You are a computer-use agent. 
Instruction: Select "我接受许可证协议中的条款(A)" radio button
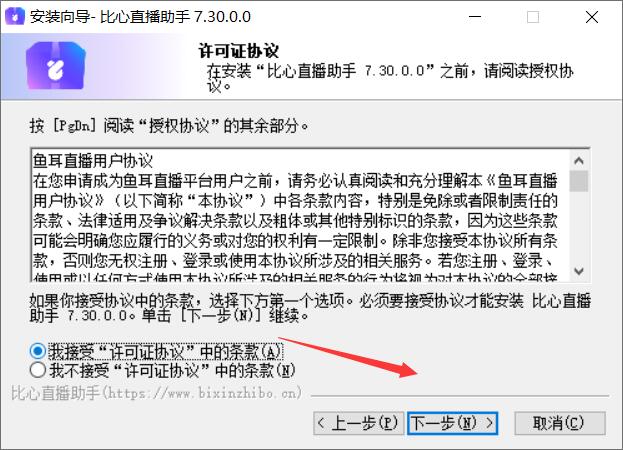tap(38, 351)
